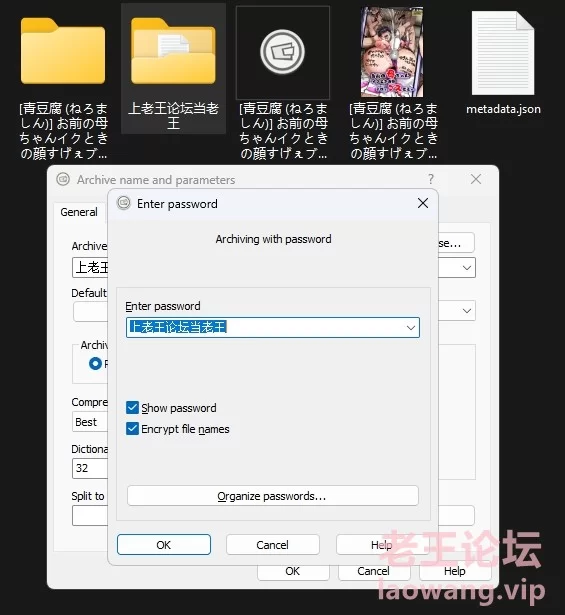565x615 pixels.
Task: Click the manga cover image thumbnail
Action: [x=392, y=52]
